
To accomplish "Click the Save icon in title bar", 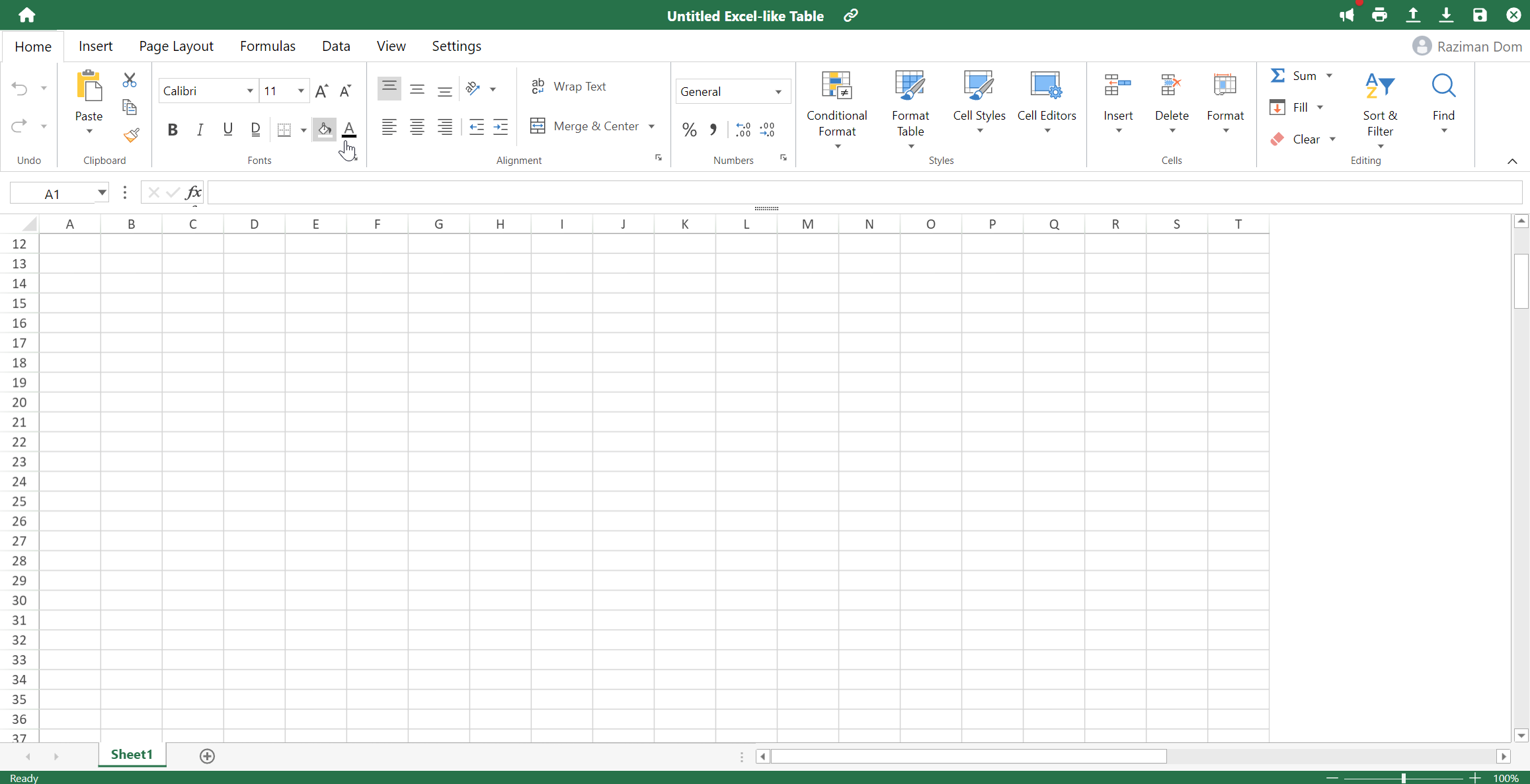I will pyautogui.click(x=1480, y=15).
